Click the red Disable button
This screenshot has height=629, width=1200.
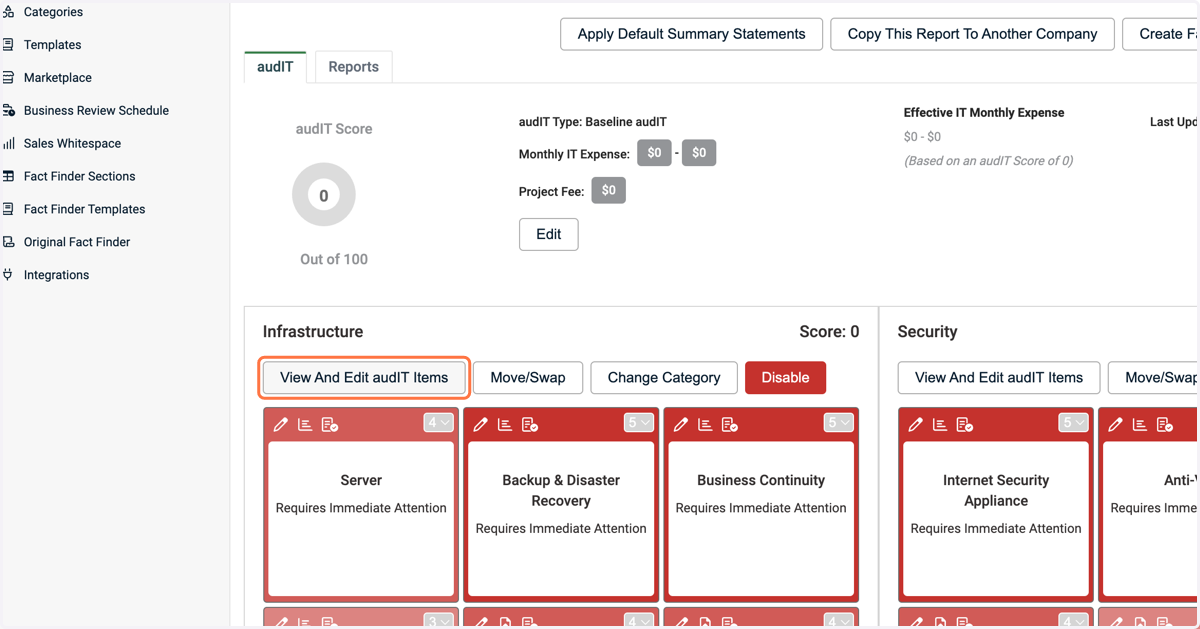(785, 378)
